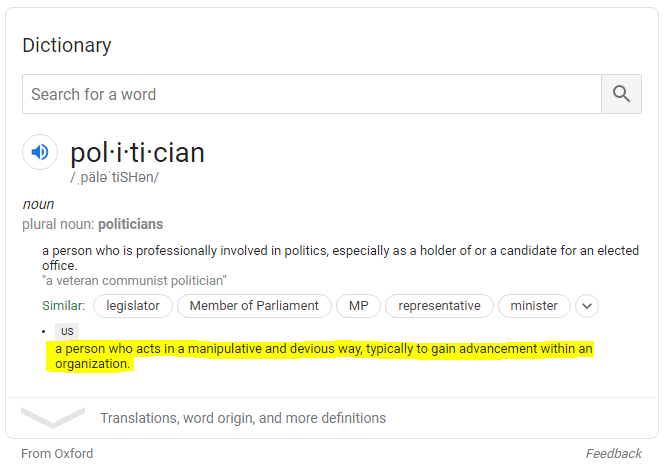Choose the representative synonym chip

[439, 306]
